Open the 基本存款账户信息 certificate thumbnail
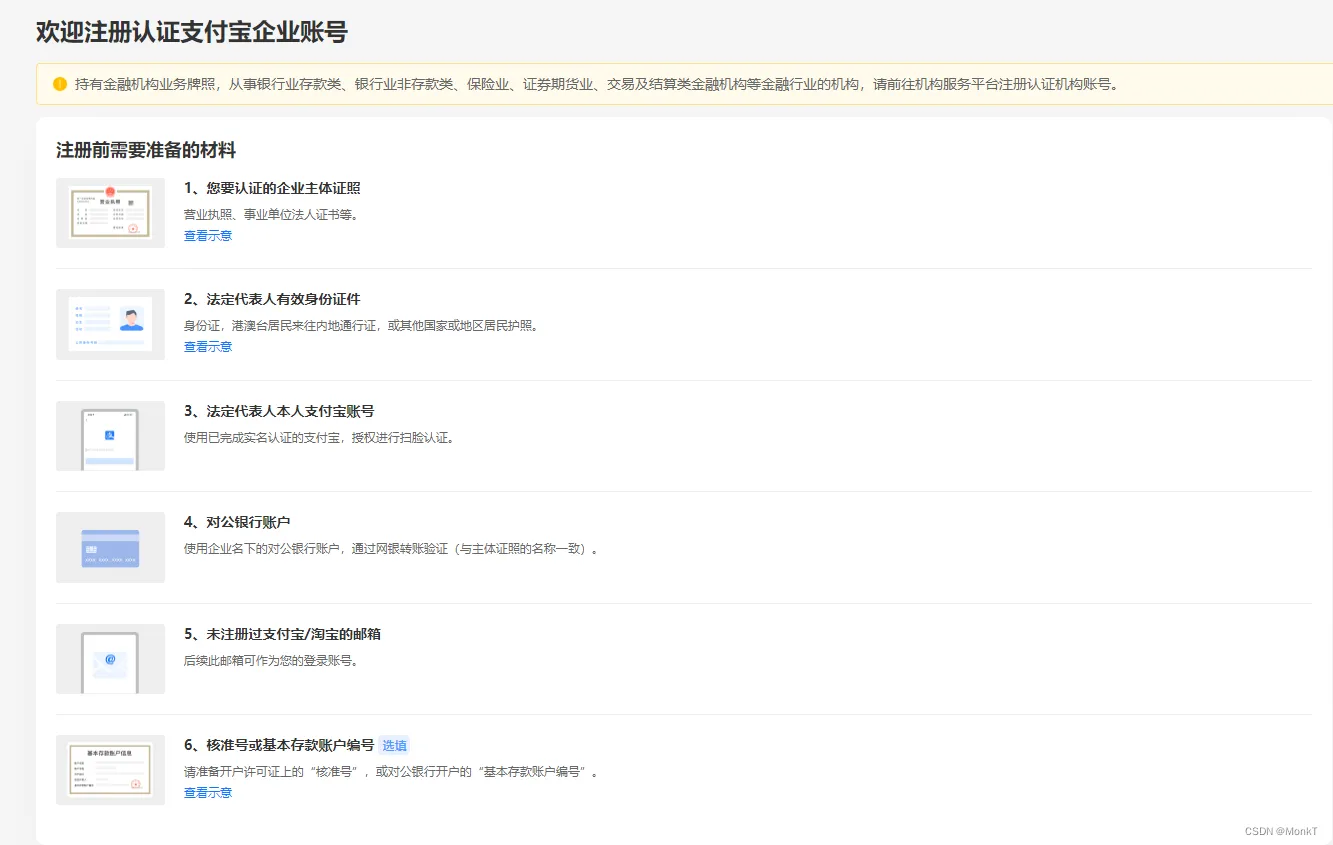This screenshot has height=845, width=1333. click(x=110, y=770)
